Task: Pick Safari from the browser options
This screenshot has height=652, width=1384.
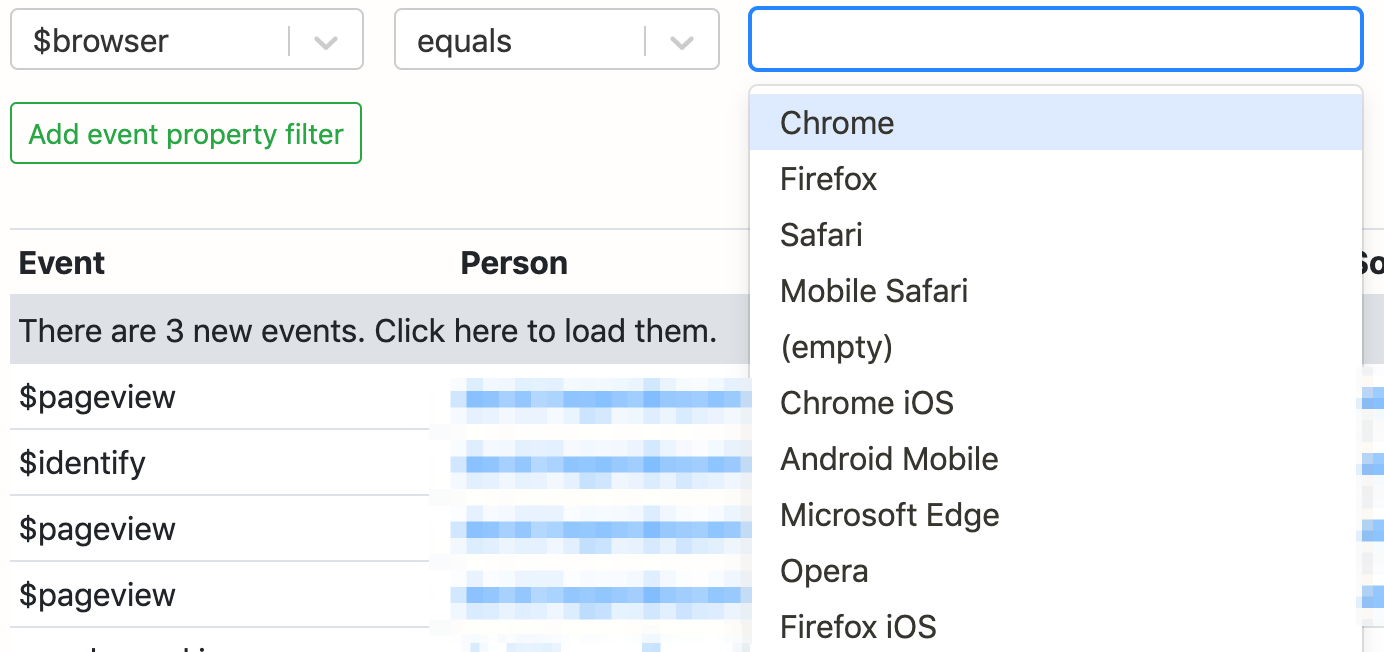Action: [x=821, y=235]
